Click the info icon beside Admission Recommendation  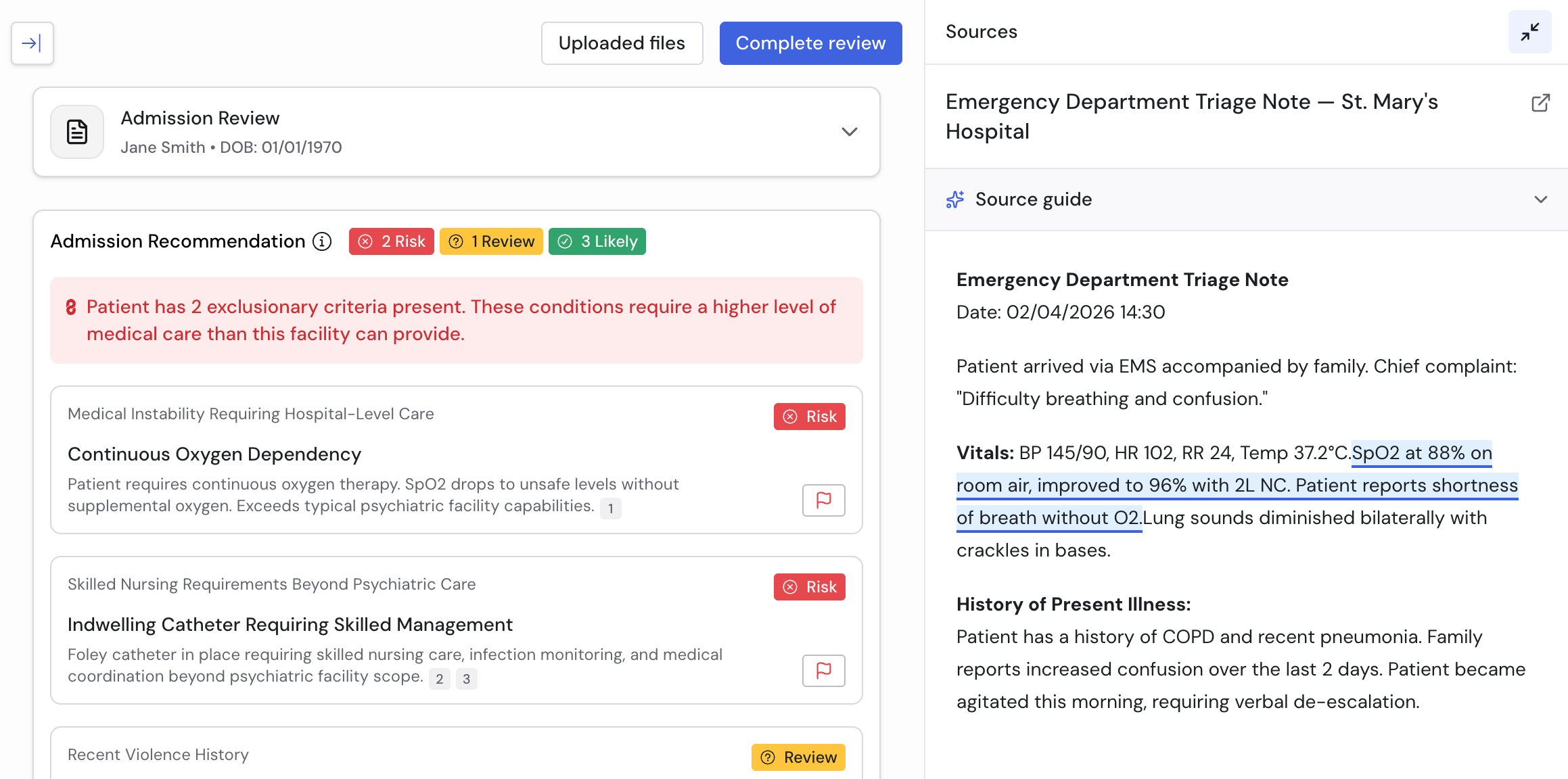pos(322,241)
